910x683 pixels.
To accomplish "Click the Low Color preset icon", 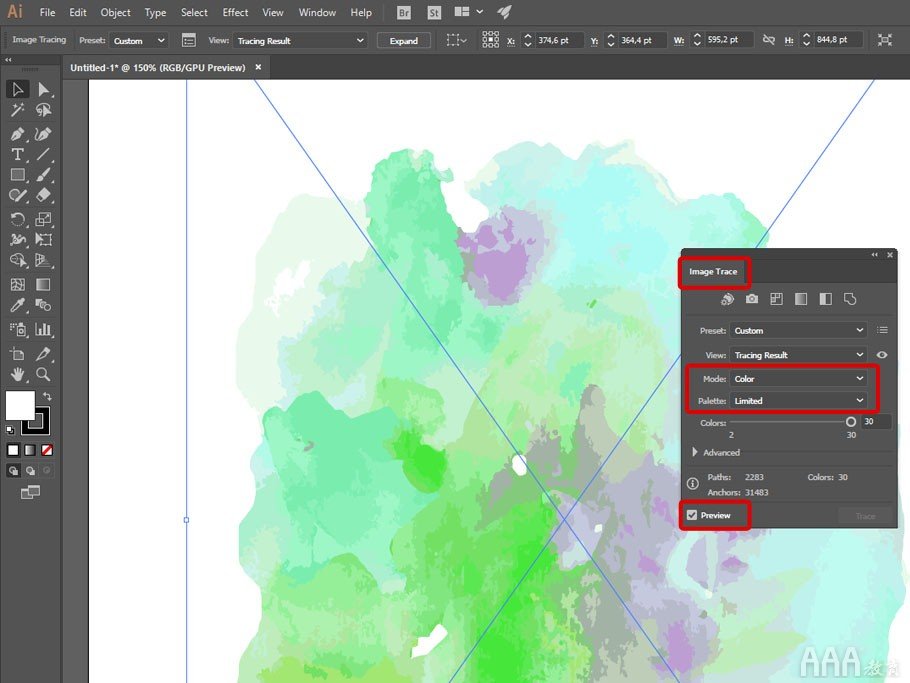I will tap(777, 299).
